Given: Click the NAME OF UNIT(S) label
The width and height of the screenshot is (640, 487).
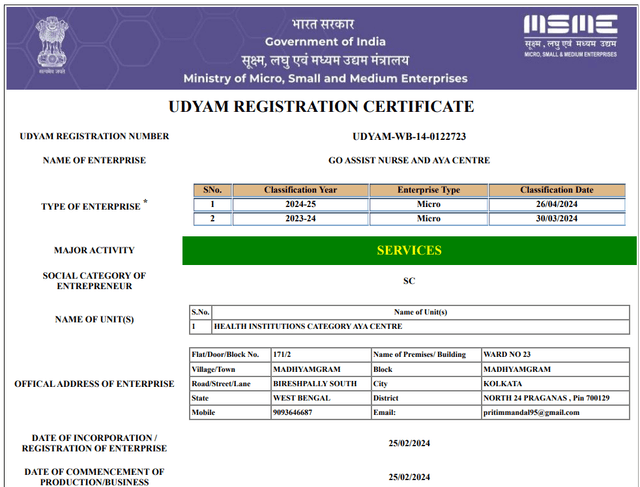Looking at the screenshot, I should tap(94, 320).
